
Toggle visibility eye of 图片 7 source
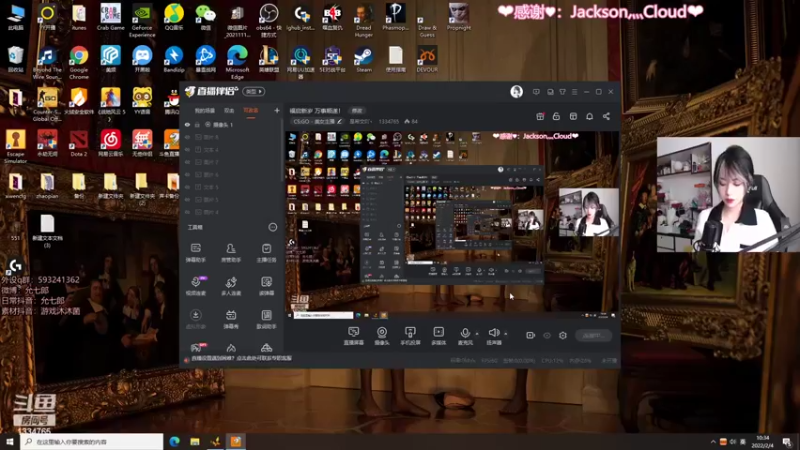(x=187, y=162)
